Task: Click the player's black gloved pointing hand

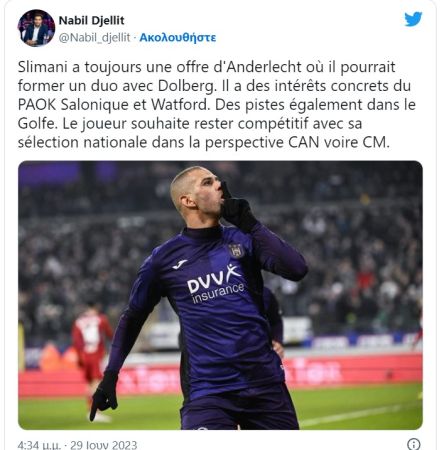Action: coord(104,396)
